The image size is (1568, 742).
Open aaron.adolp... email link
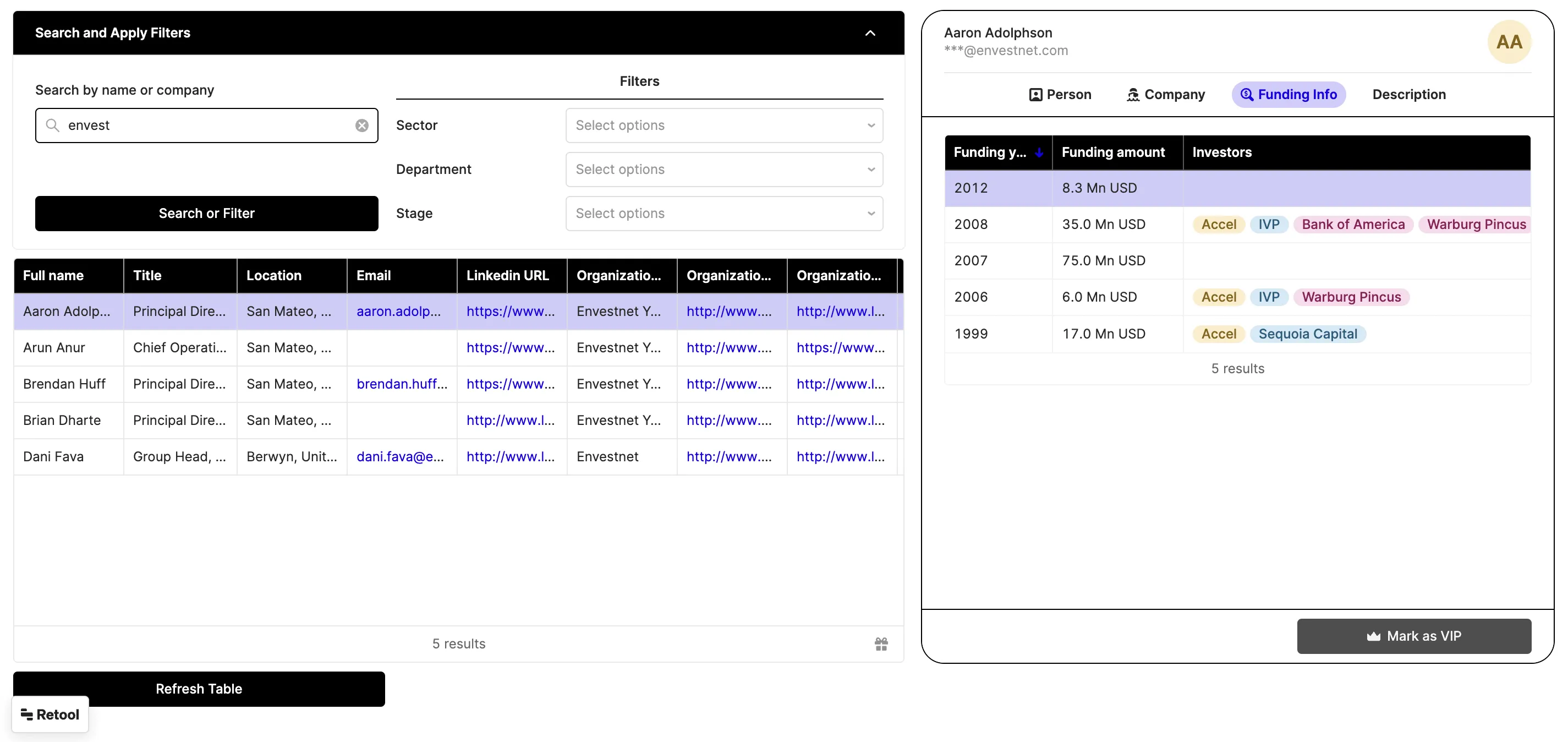(398, 312)
